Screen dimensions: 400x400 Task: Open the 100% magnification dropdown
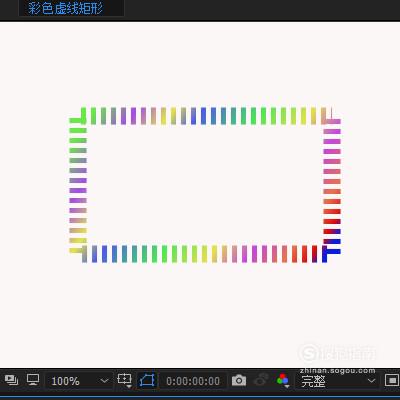(x=79, y=381)
